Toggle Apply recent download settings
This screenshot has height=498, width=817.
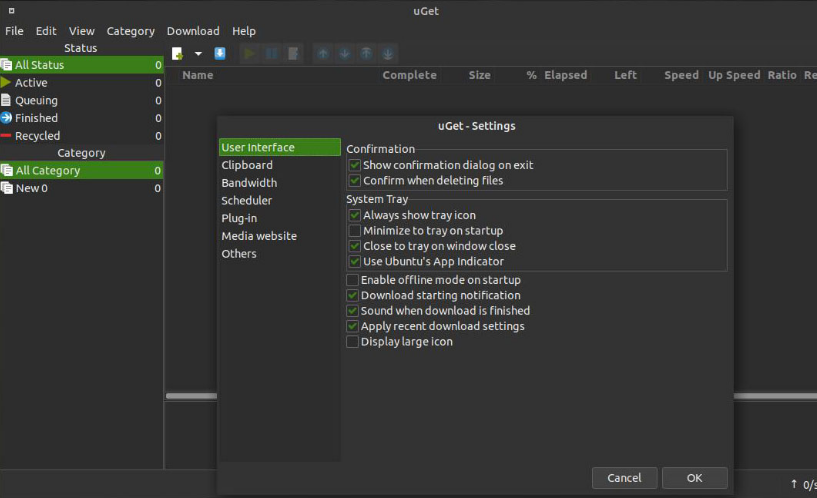point(353,327)
